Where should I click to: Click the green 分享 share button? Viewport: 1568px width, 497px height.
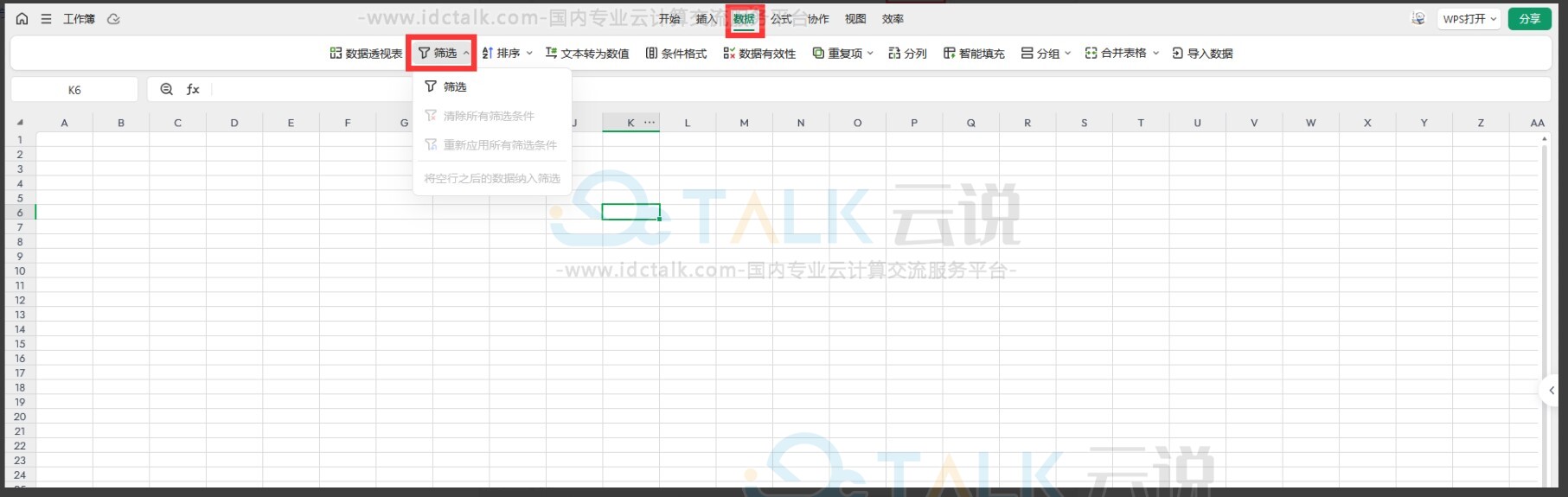point(1529,18)
